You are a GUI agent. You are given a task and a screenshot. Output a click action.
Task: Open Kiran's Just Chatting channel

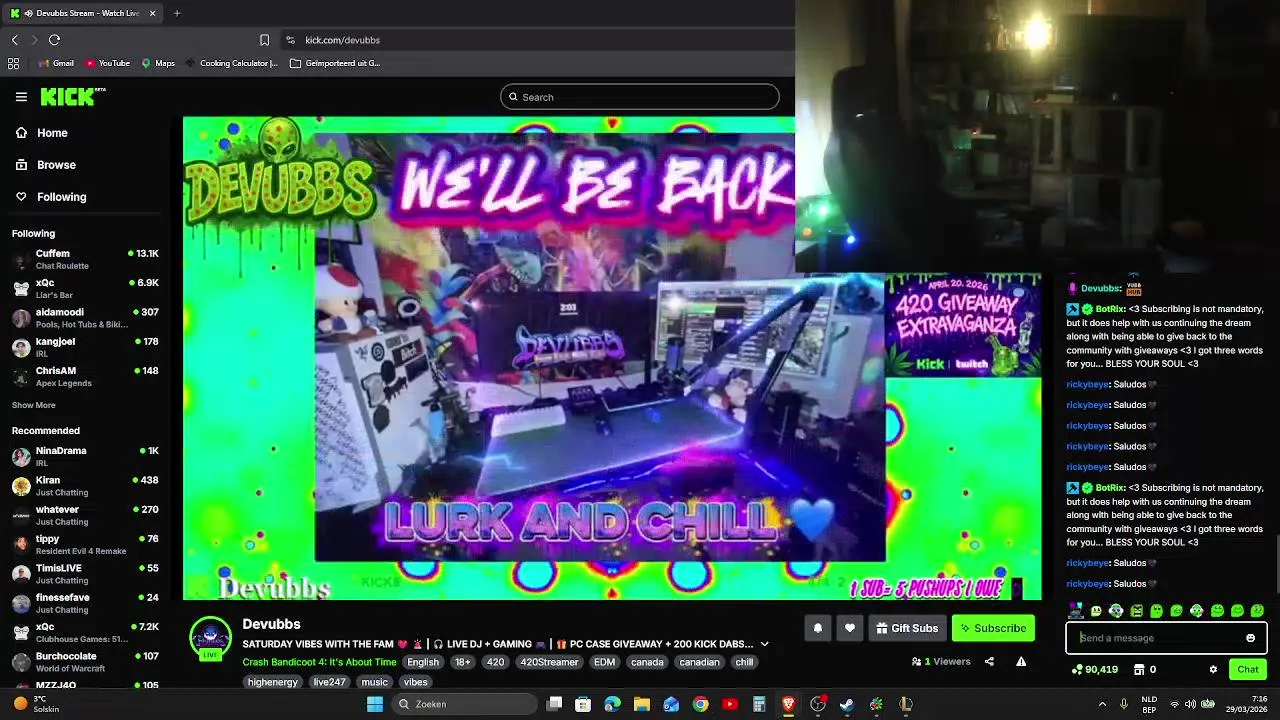[85, 486]
